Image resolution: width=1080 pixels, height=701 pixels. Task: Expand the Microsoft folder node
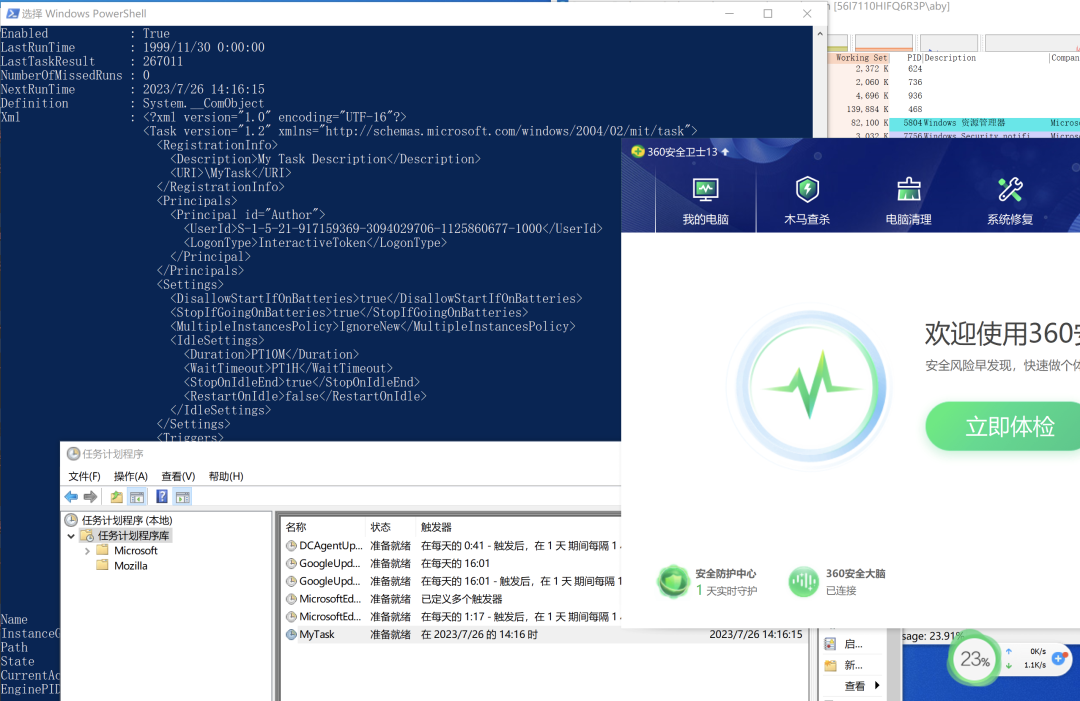87,551
